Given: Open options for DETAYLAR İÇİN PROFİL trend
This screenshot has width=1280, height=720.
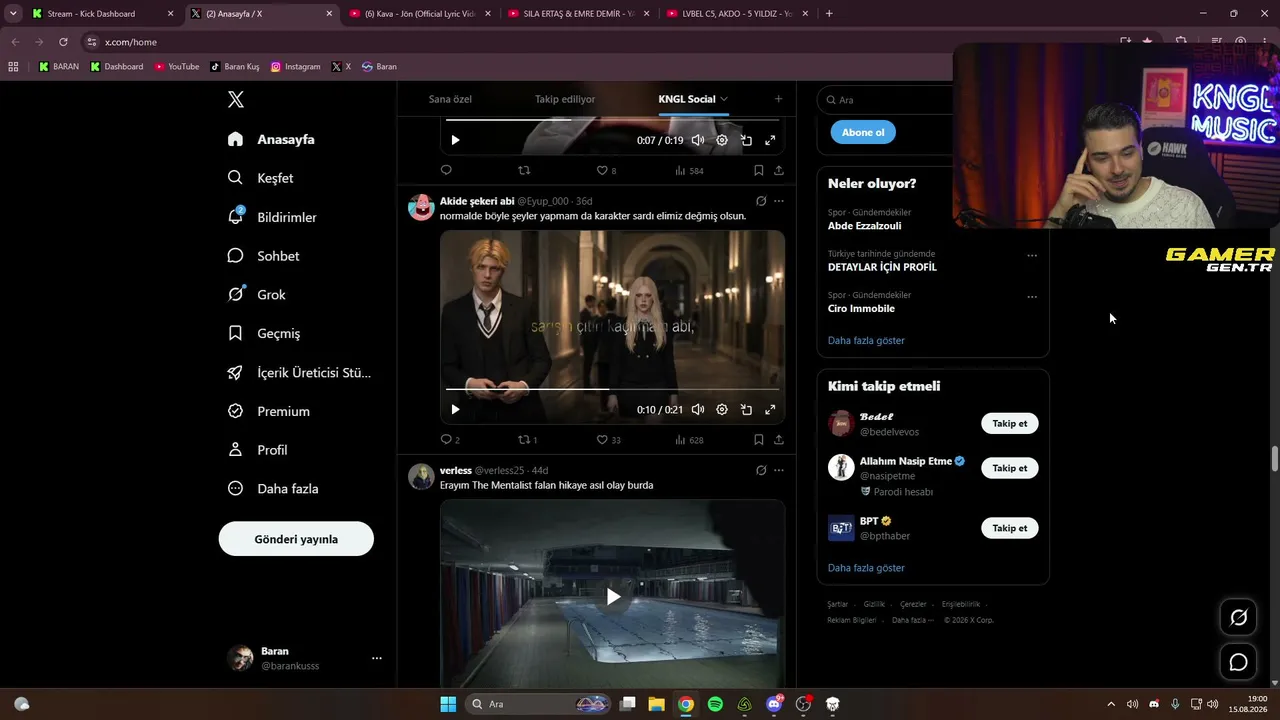Looking at the screenshot, I should [1032, 256].
